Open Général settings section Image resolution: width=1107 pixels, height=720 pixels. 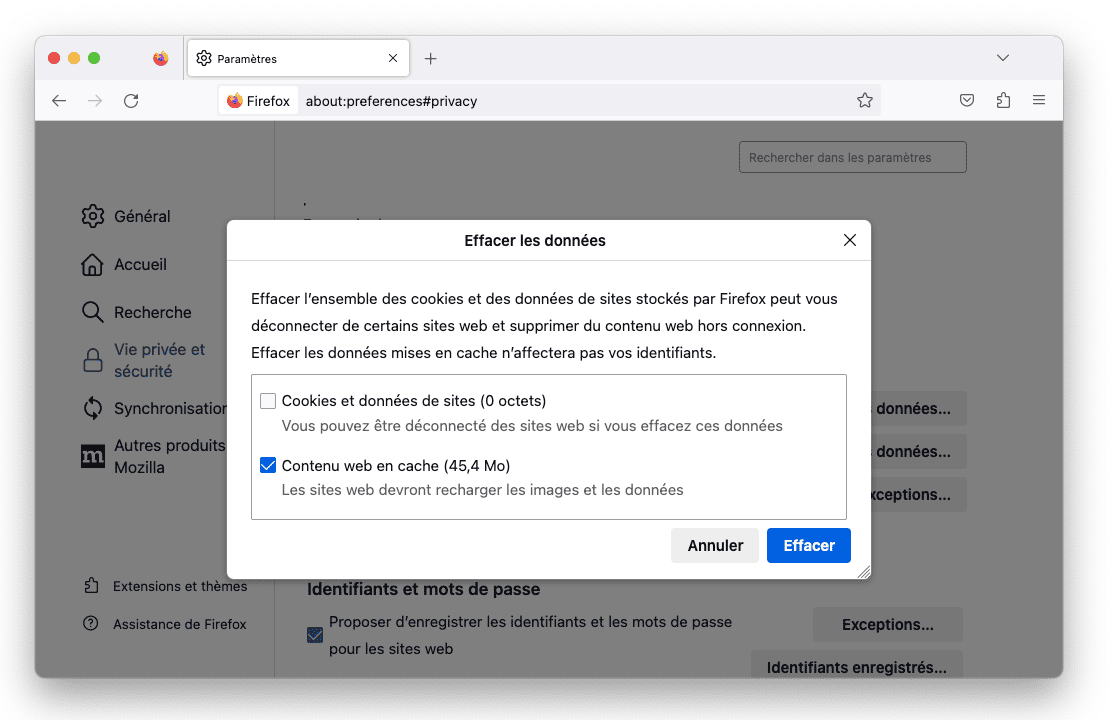141,216
